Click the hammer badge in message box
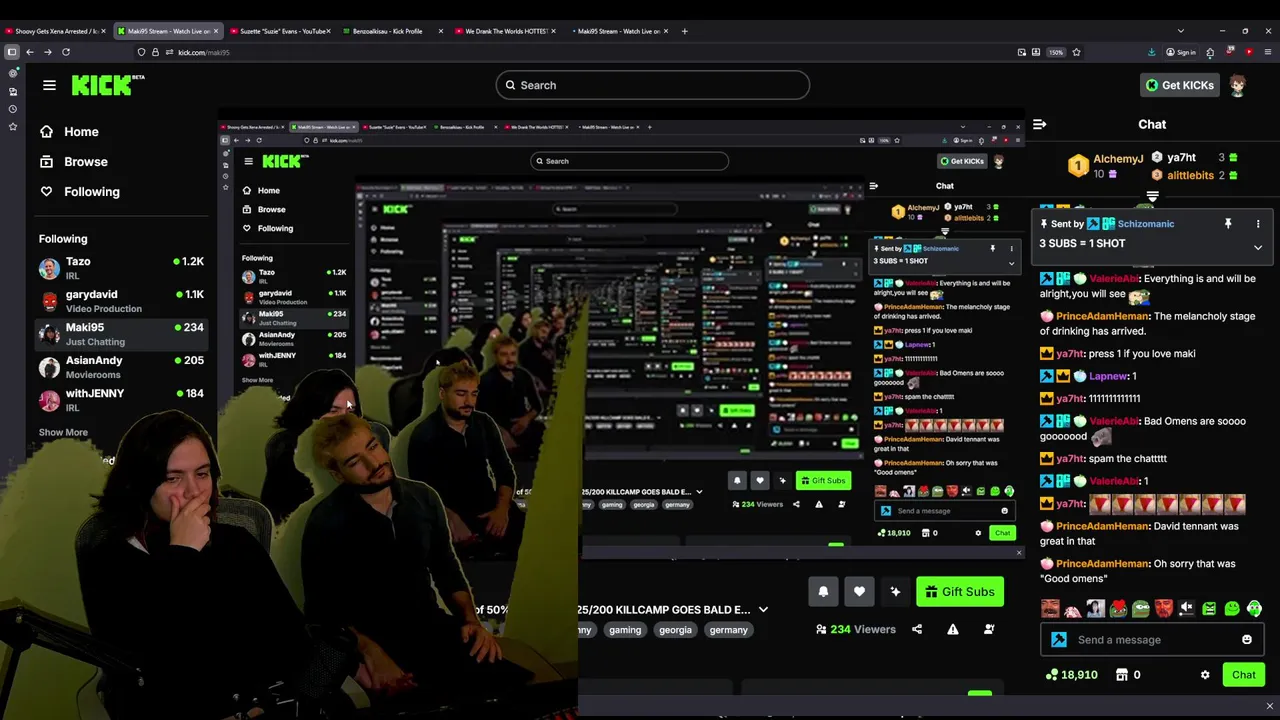This screenshot has height=720, width=1280. click(1059, 639)
